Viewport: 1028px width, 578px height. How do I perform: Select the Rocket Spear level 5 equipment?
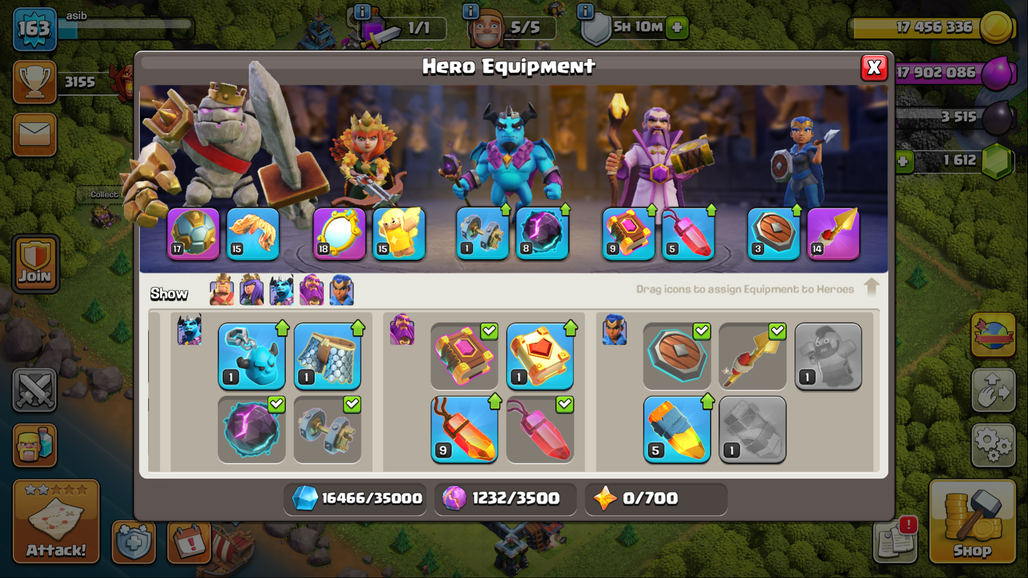(677, 430)
